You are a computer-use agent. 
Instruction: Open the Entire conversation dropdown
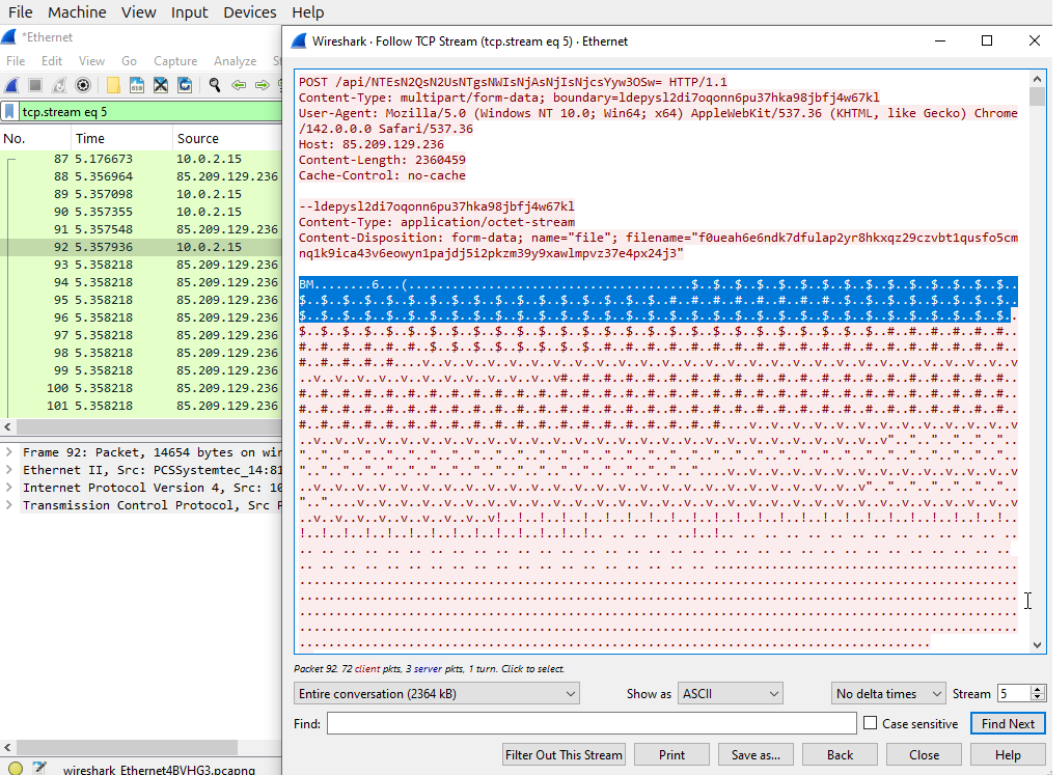(436, 693)
